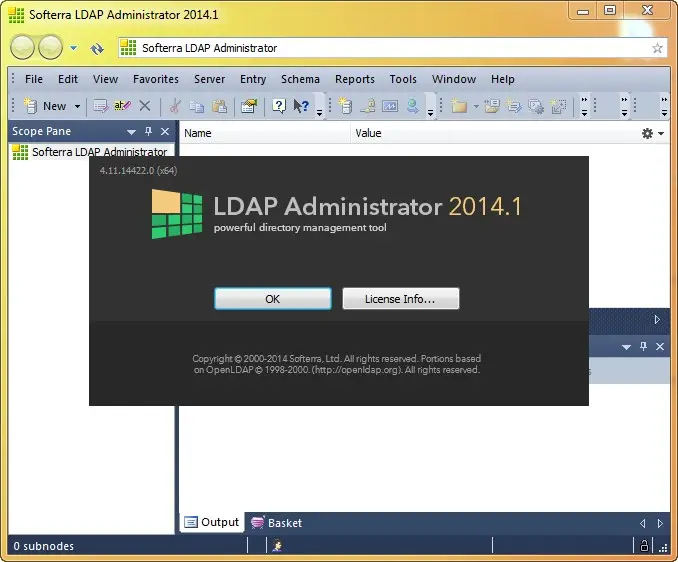Click the New folder group icon
This screenshot has height=562, width=678.
pos(459,106)
